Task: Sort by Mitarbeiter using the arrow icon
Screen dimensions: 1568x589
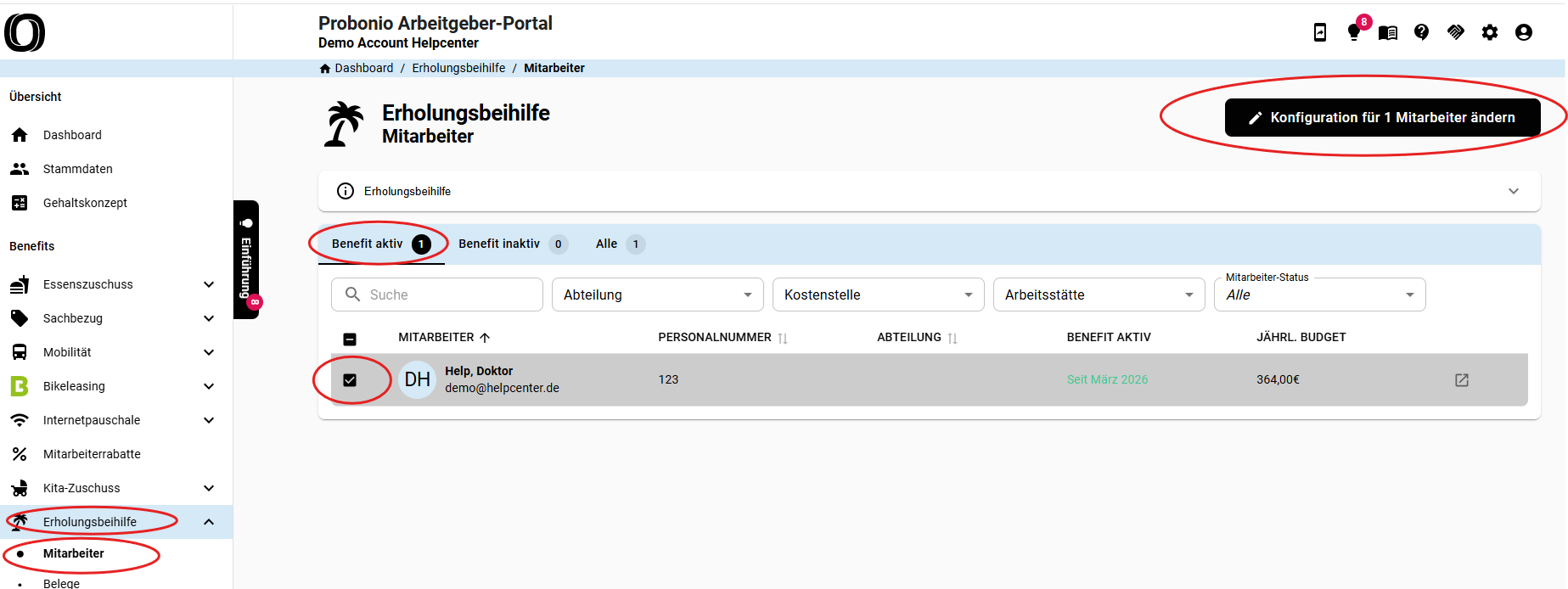Action: (485, 338)
